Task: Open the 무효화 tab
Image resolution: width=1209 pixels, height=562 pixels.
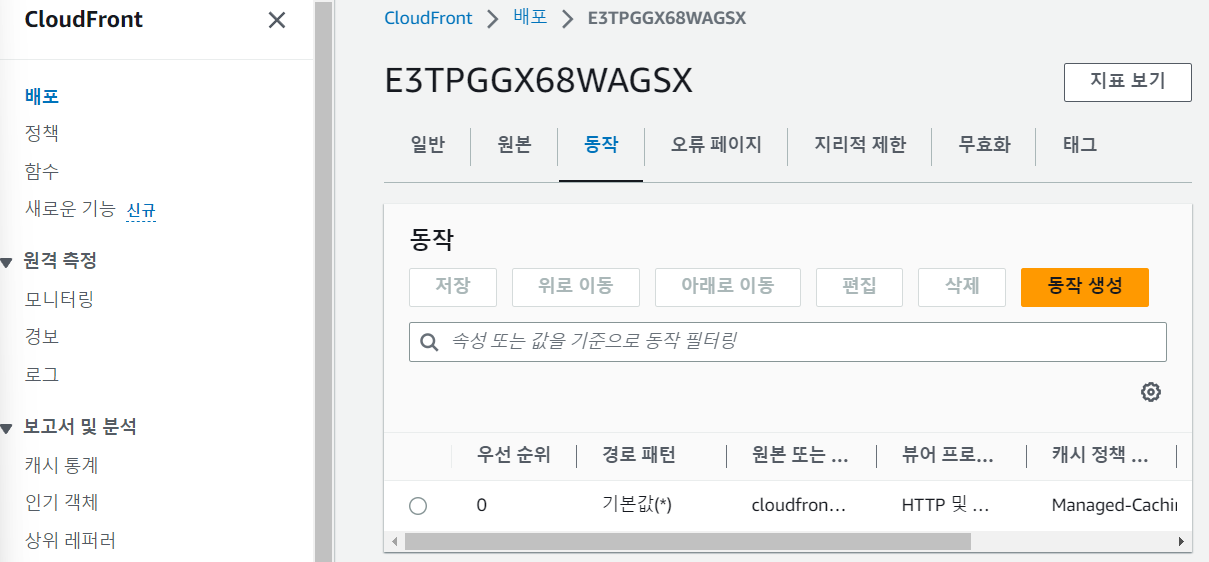Action: pyautogui.click(x=984, y=145)
